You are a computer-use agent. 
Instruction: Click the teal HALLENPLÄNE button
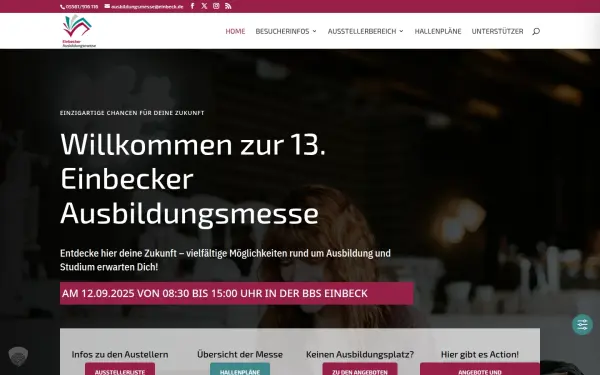coord(240,369)
